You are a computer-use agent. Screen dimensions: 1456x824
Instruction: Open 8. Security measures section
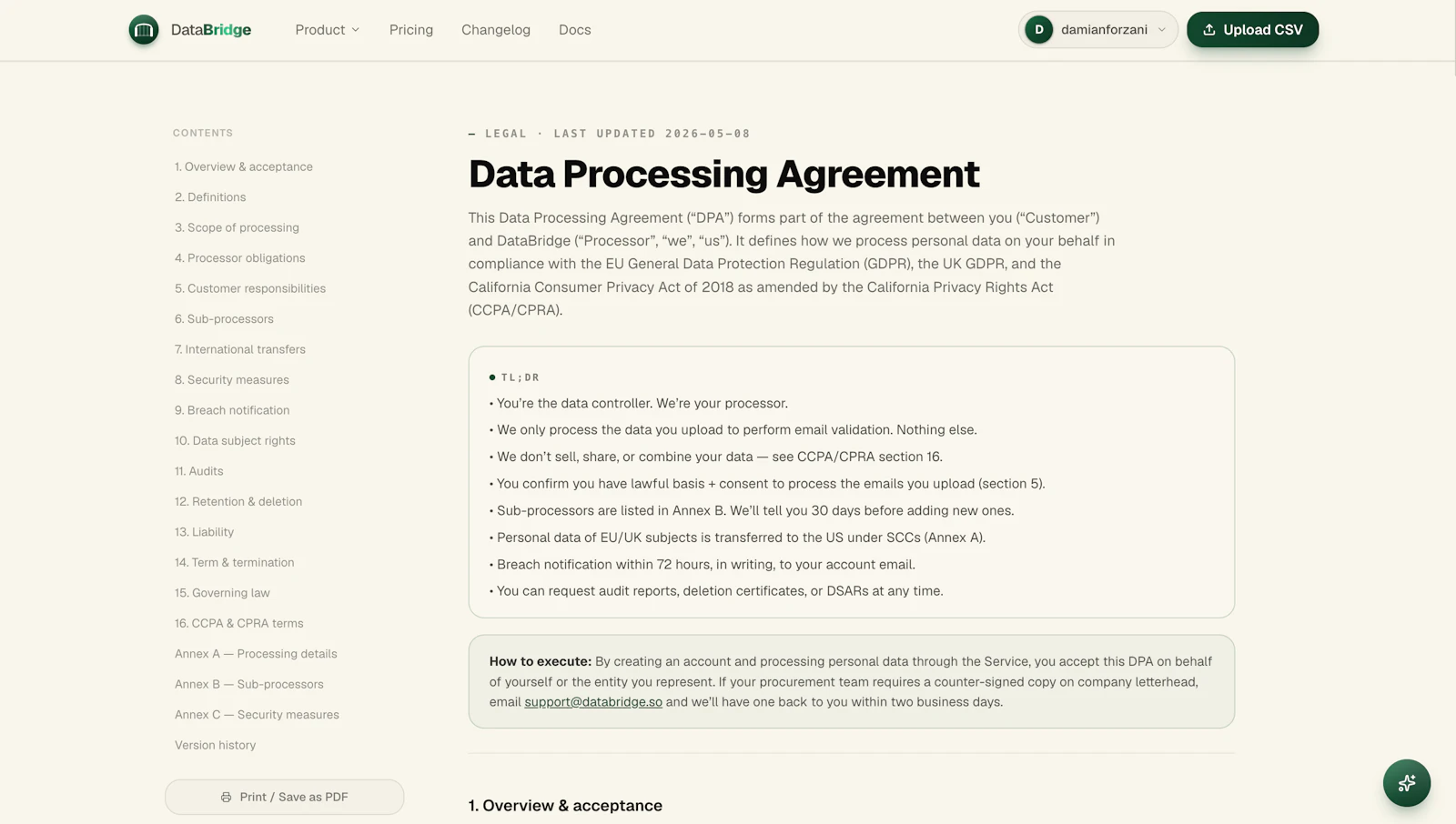tap(232, 380)
